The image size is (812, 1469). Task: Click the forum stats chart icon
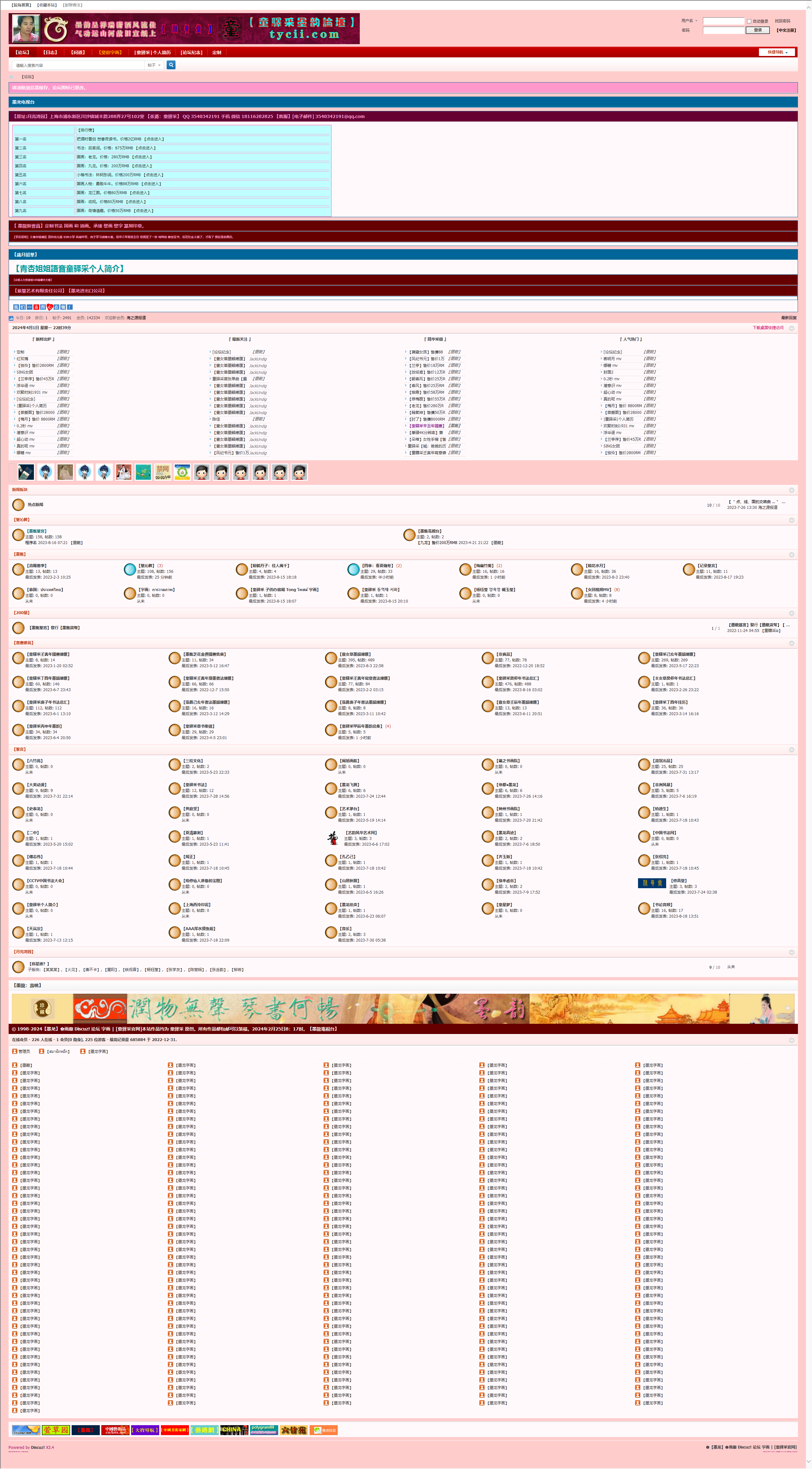11,318
